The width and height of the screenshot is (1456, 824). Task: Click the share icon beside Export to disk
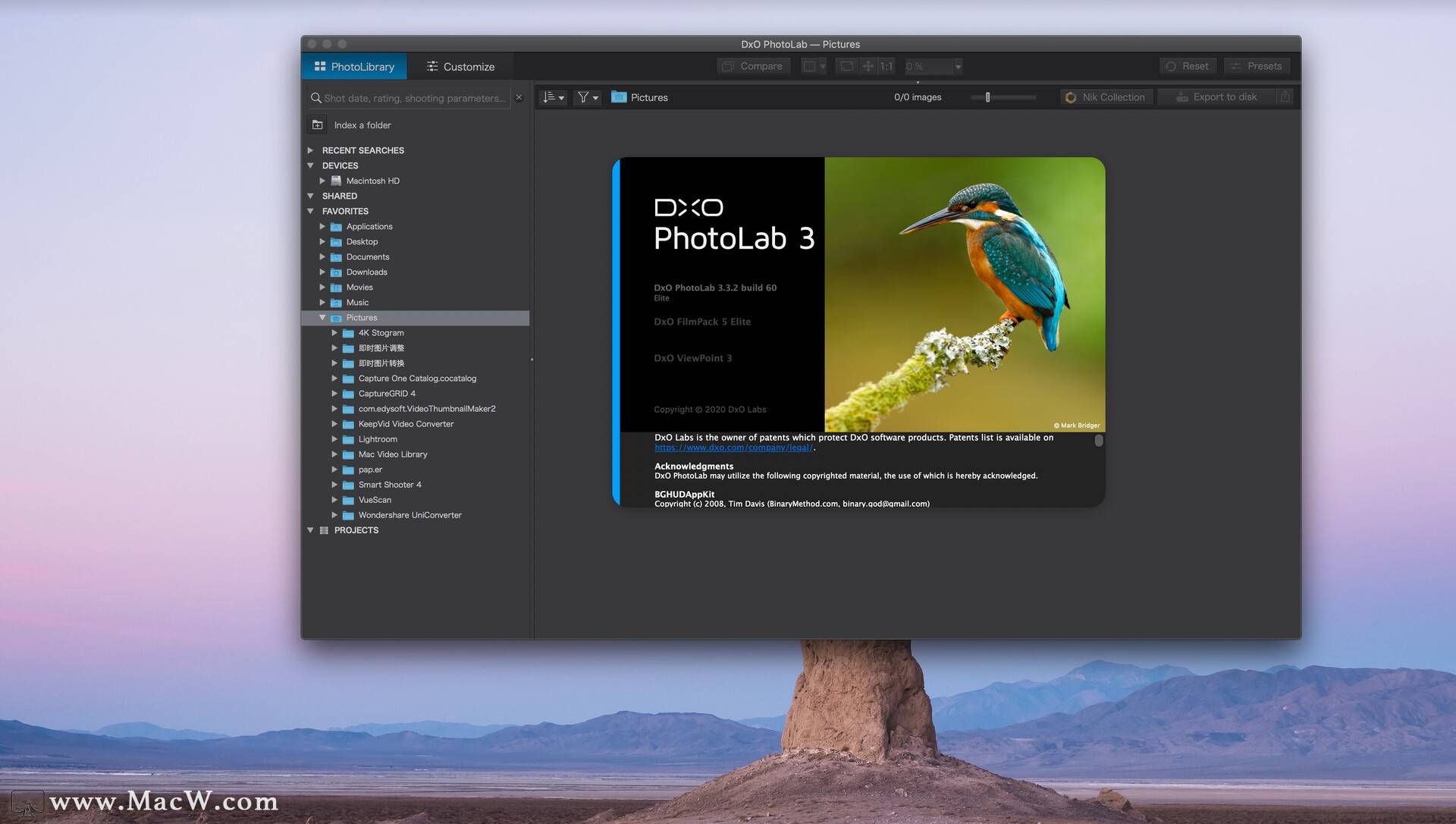pyautogui.click(x=1285, y=97)
